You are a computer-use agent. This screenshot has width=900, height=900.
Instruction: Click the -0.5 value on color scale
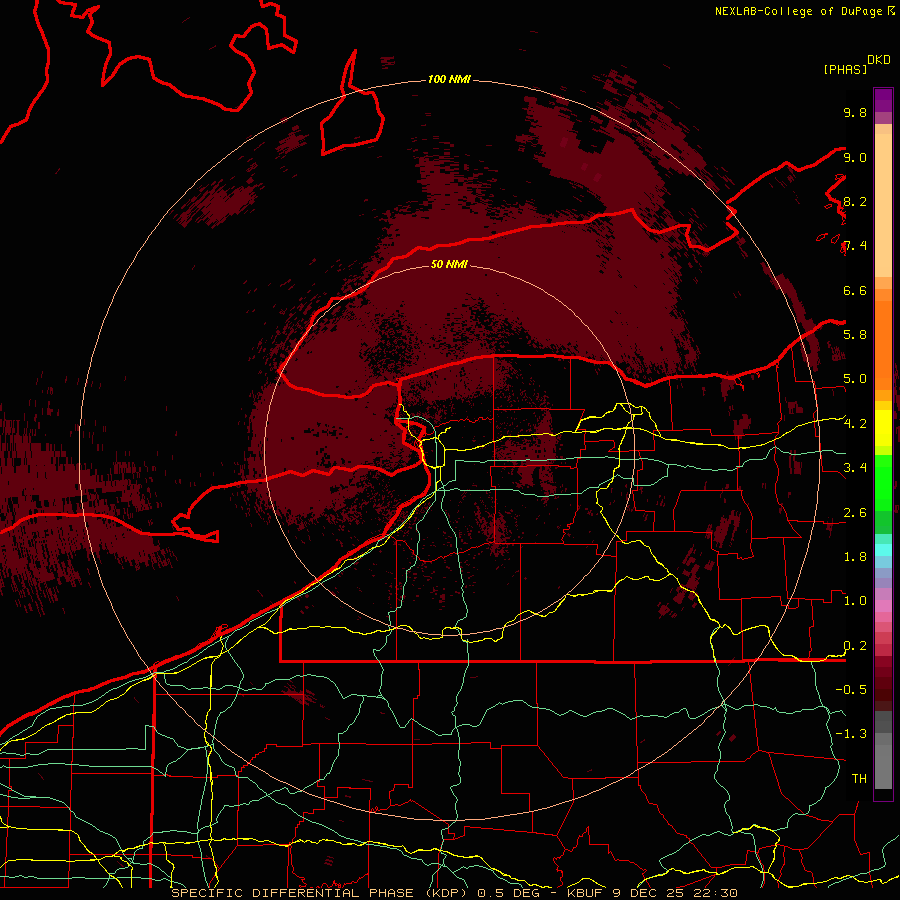tap(851, 689)
